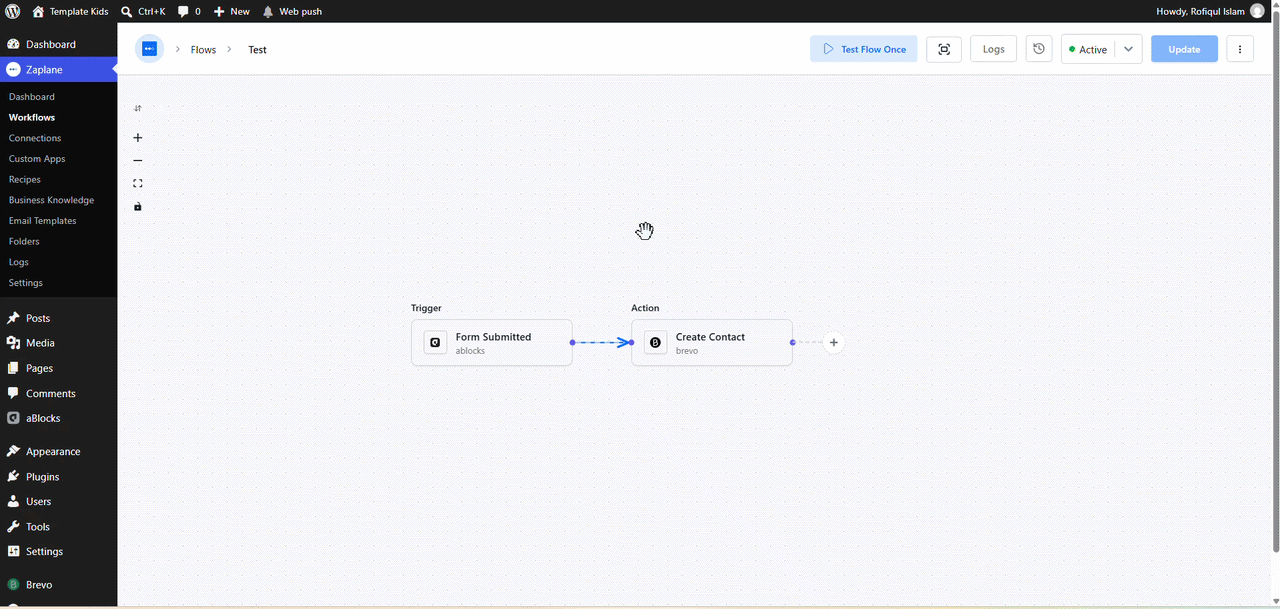The image size is (1280, 609).
Task: Open comments count in admin bar
Action: point(189,11)
